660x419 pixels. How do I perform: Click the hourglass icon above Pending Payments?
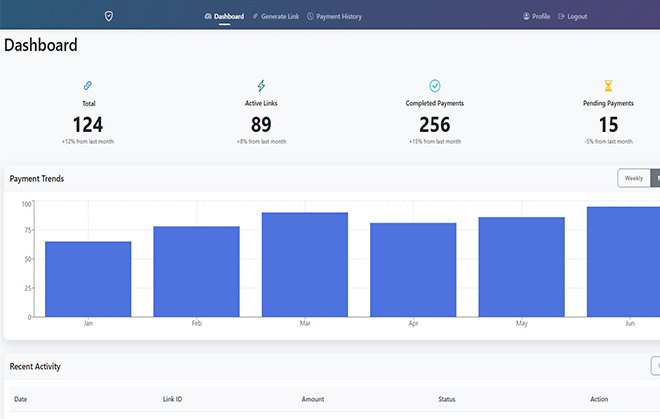click(x=608, y=85)
